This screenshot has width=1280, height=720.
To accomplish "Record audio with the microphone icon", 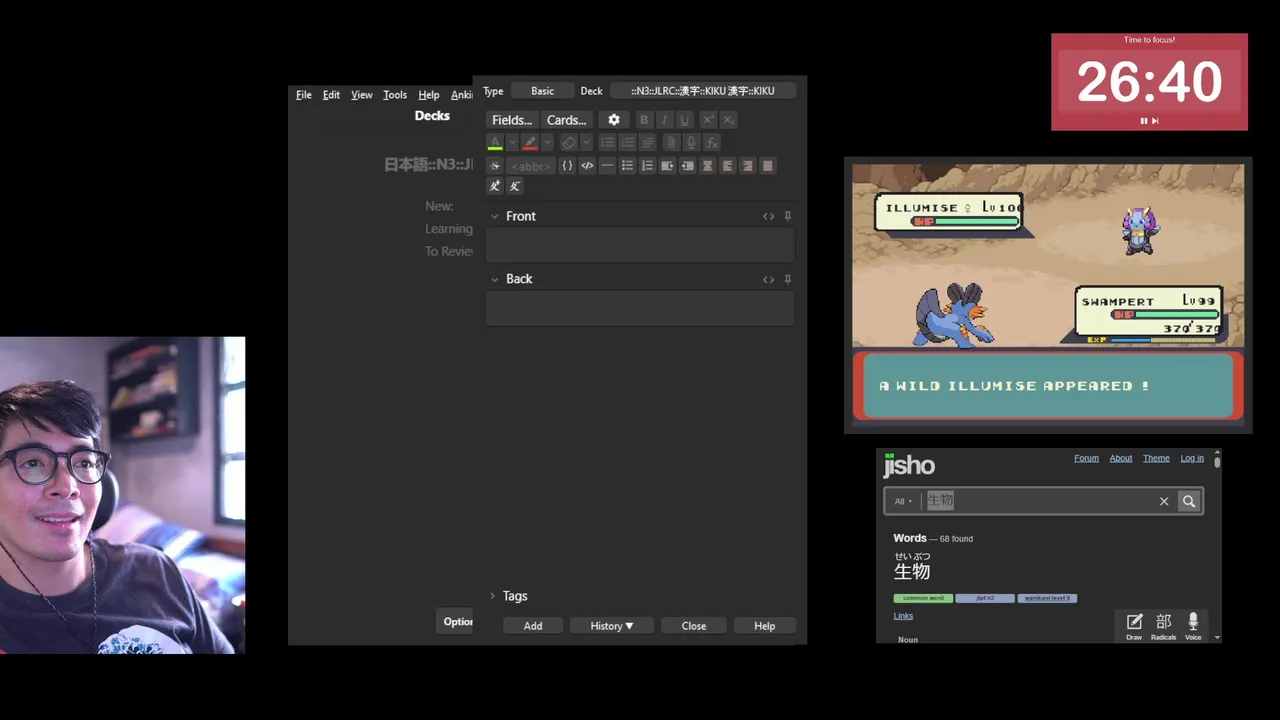I will coord(691,143).
